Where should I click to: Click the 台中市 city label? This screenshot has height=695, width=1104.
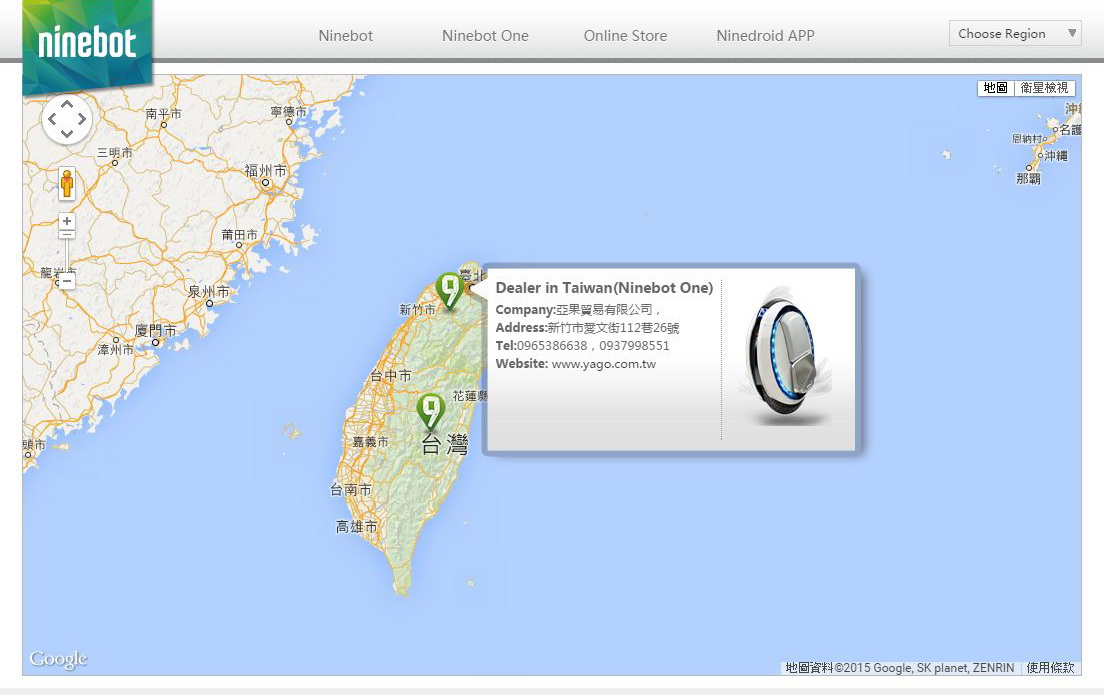[391, 376]
